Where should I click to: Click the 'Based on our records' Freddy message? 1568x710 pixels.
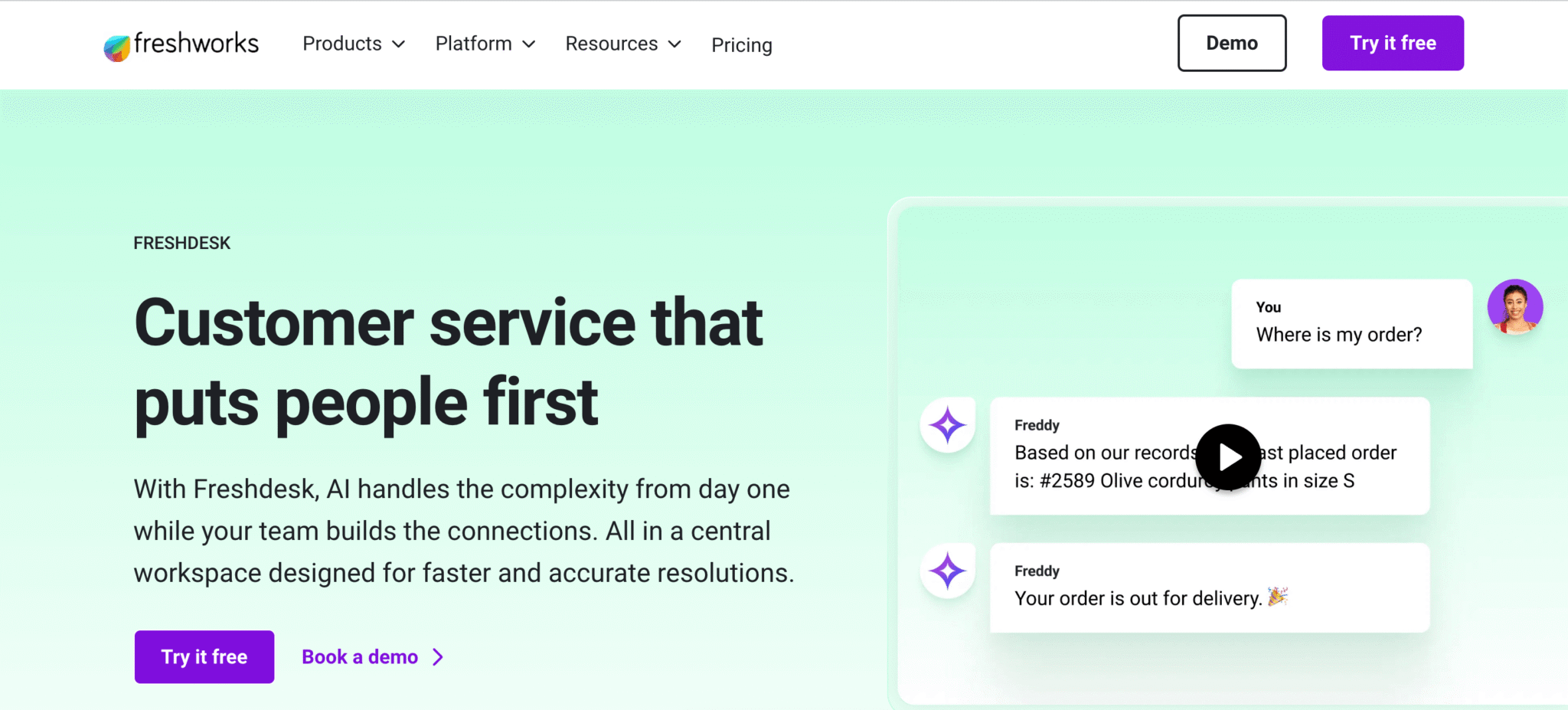pos(1210,456)
